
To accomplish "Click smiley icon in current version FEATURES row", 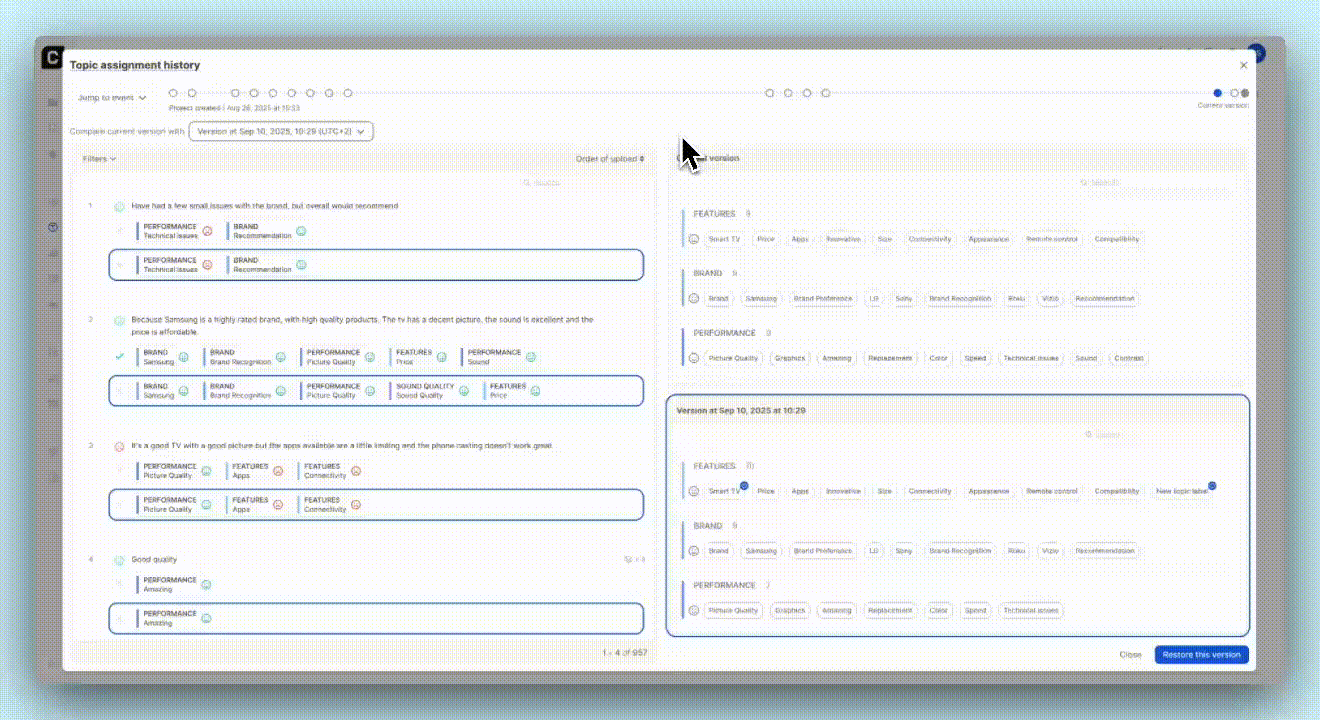I will pyautogui.click(x=693, y=239).
